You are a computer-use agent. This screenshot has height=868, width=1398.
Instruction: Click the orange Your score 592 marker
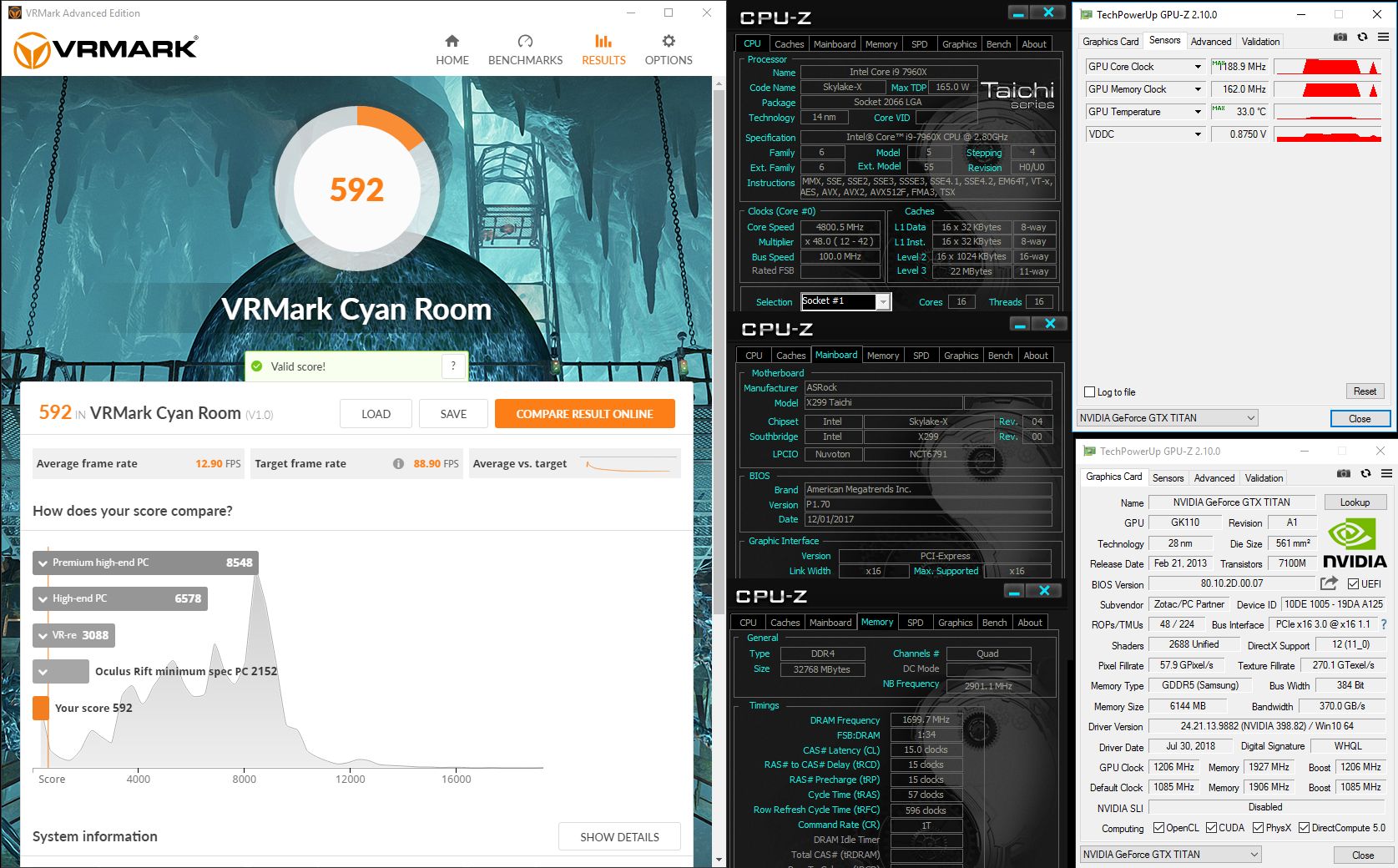pyautogui.click(x=40, y=708)
